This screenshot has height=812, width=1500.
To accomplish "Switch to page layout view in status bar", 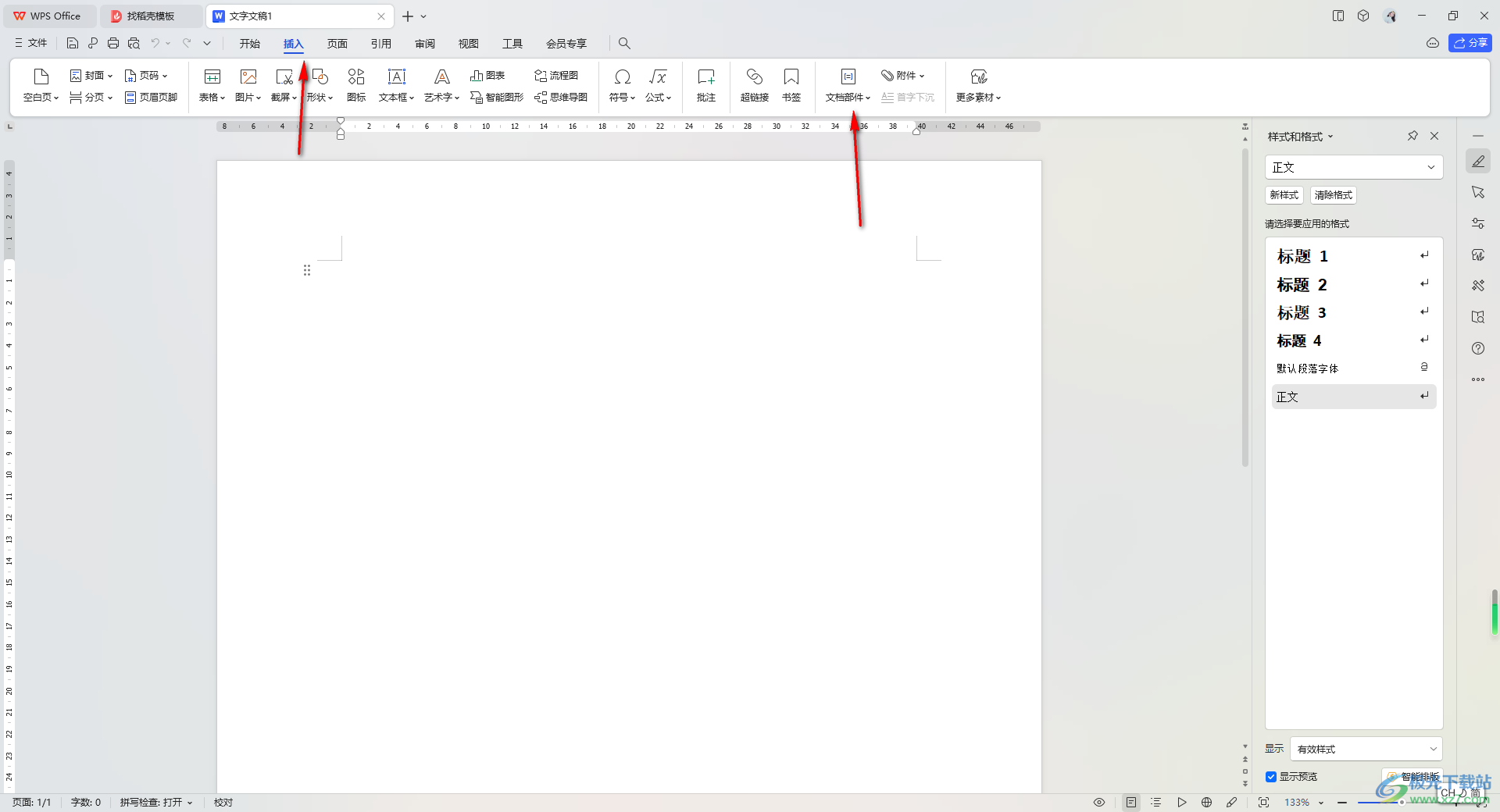I will coord(1131,803).
